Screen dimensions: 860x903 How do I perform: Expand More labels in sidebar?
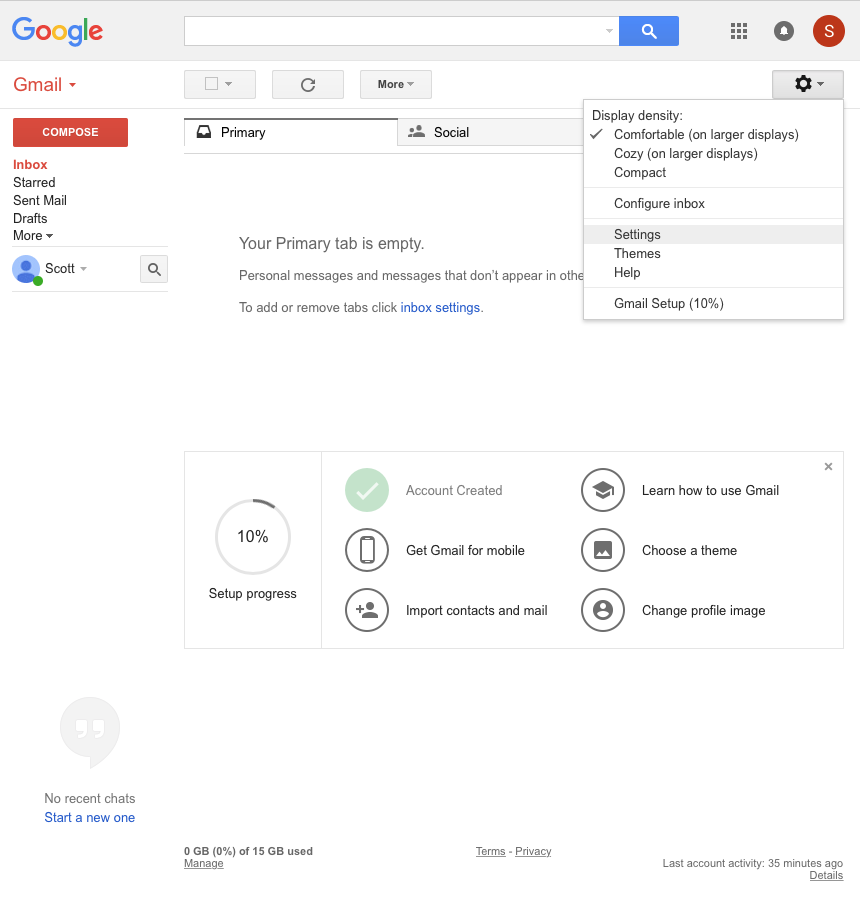tap(33, 236)
